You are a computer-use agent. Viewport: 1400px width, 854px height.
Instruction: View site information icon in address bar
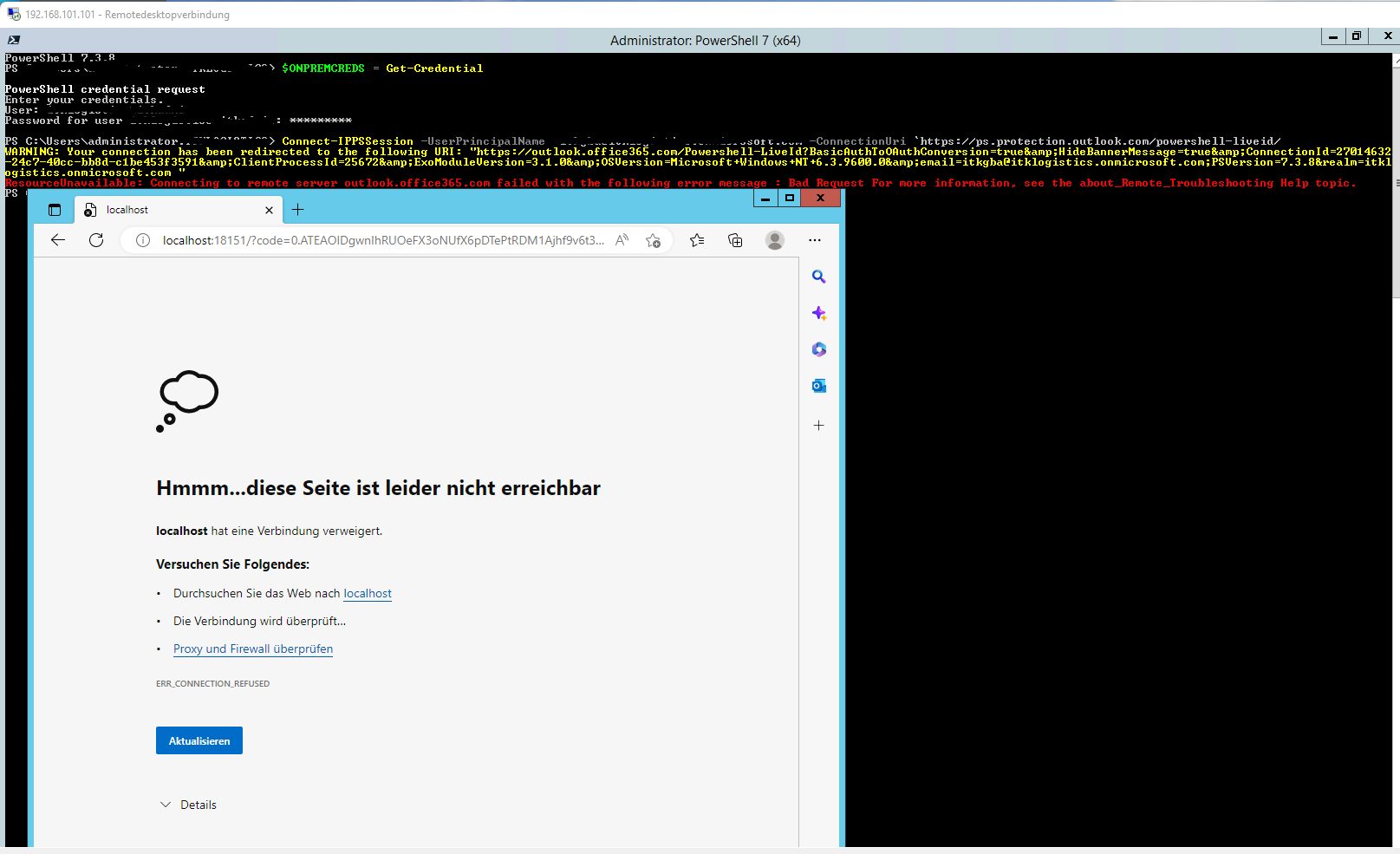(143, 240)
